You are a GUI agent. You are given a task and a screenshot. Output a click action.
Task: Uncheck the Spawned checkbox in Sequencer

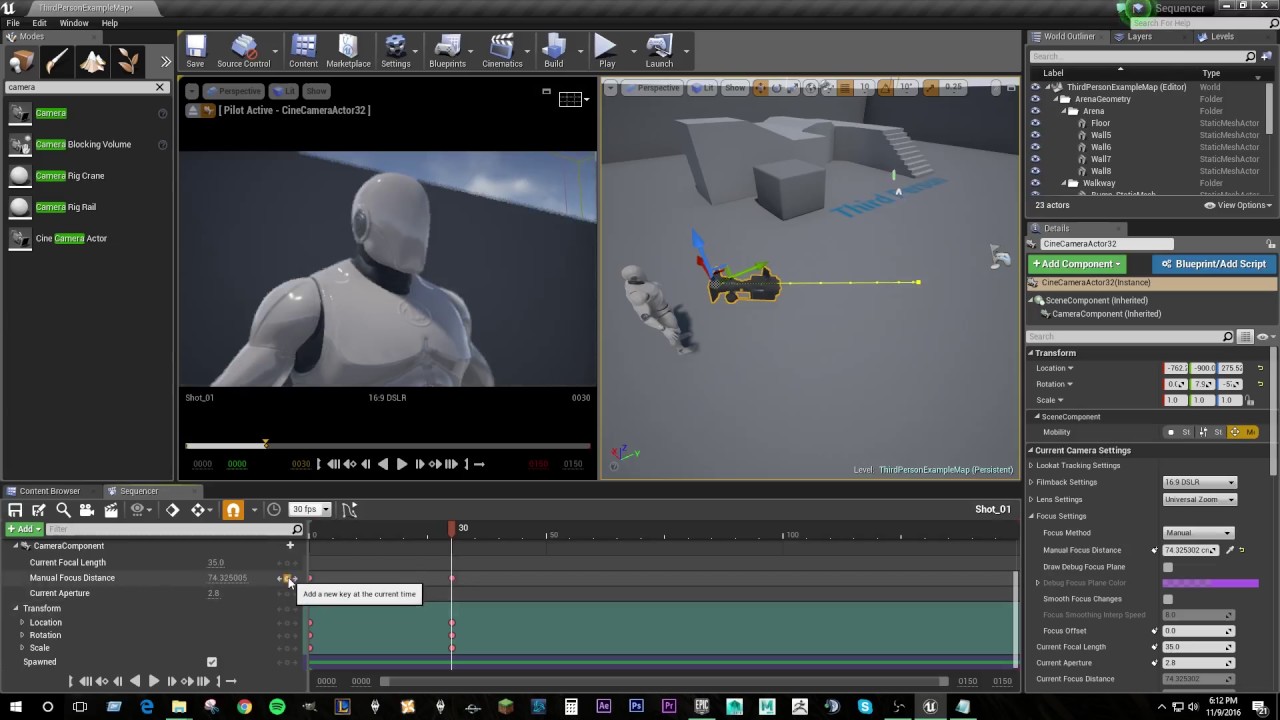point(211,662)
